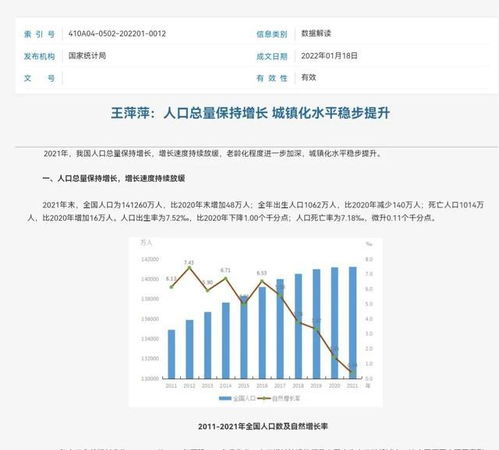Click the 万人 unit label on chart
The image size is (499, 450).
pos(146,243)
